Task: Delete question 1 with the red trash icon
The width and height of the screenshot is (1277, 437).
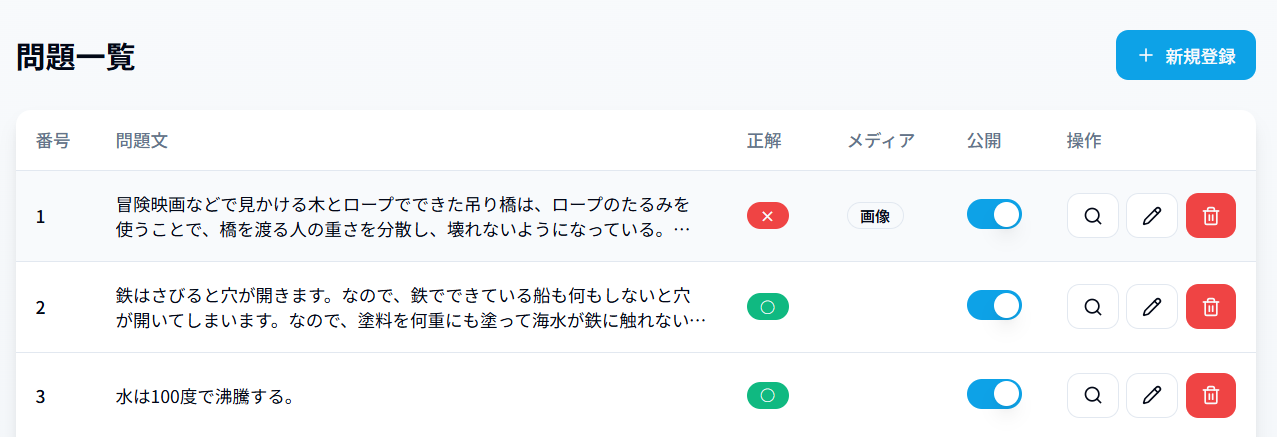Action: [x=1210, y=216]
